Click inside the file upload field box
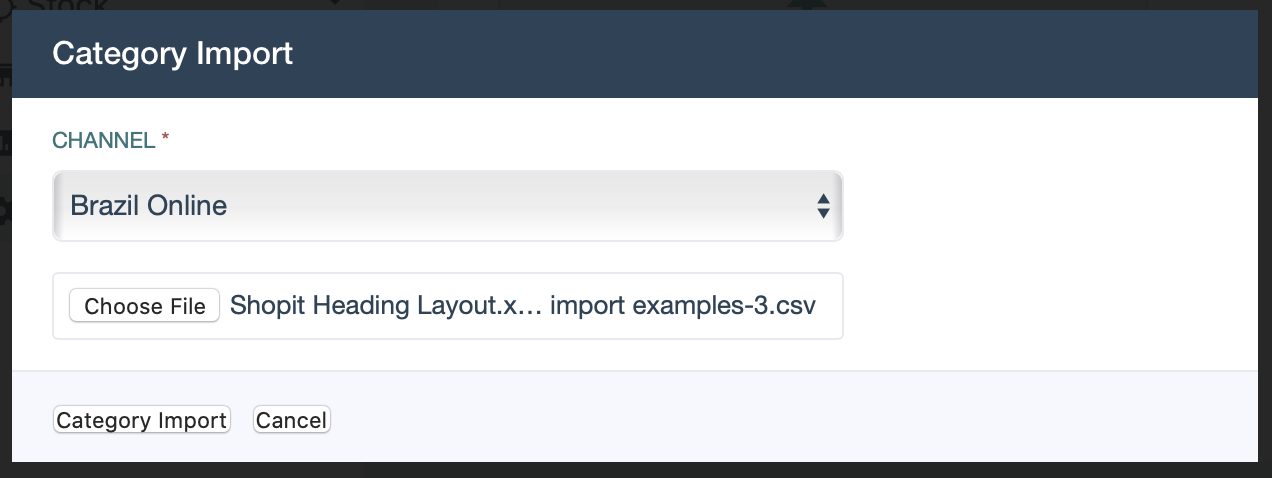 (447, 306)
